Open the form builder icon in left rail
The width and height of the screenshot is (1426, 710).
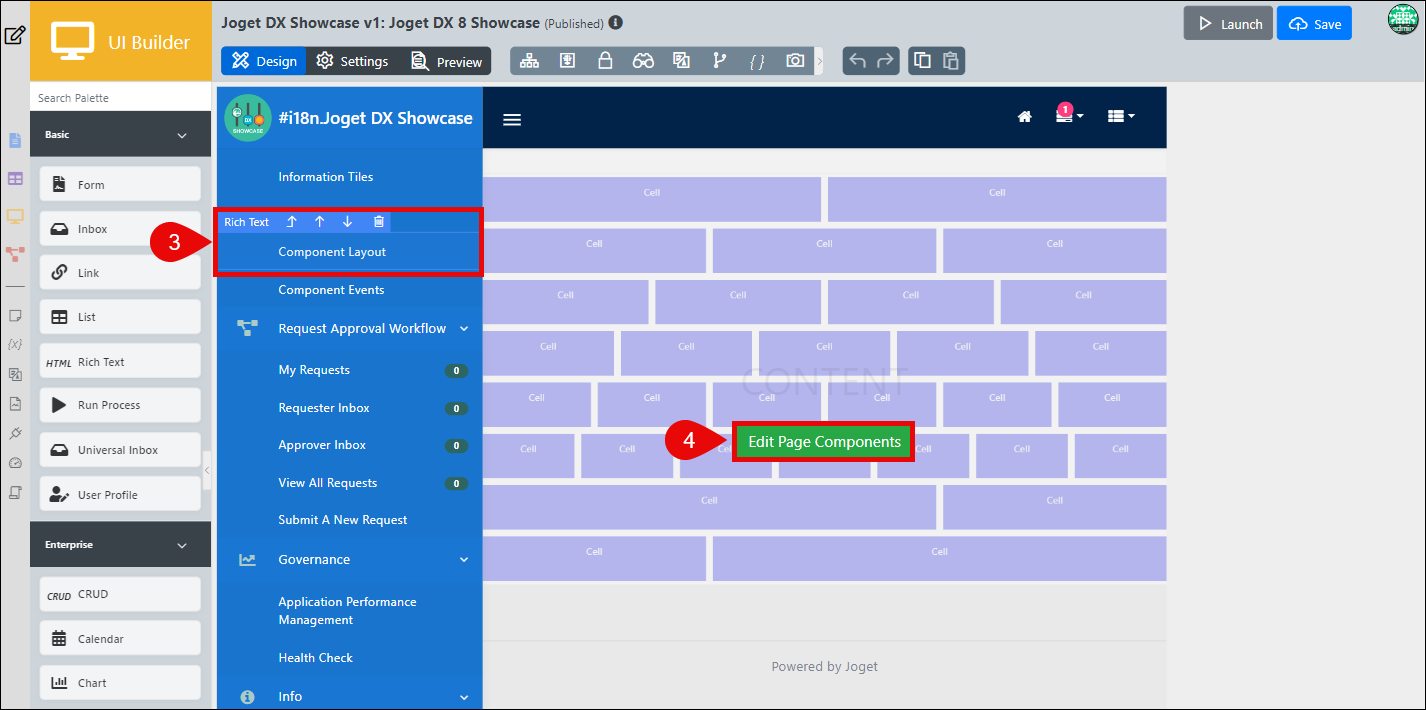[15, 140]
